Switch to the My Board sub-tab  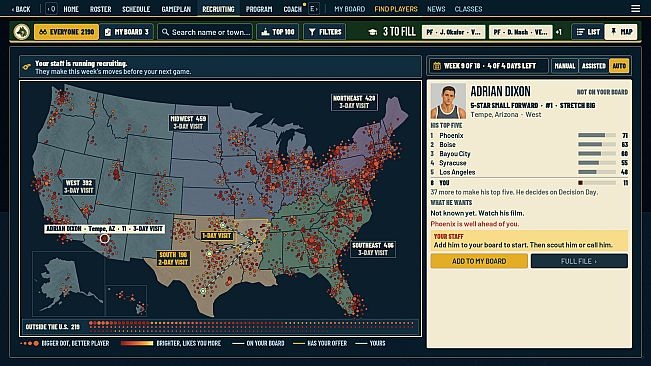click(x=350, y=9)
